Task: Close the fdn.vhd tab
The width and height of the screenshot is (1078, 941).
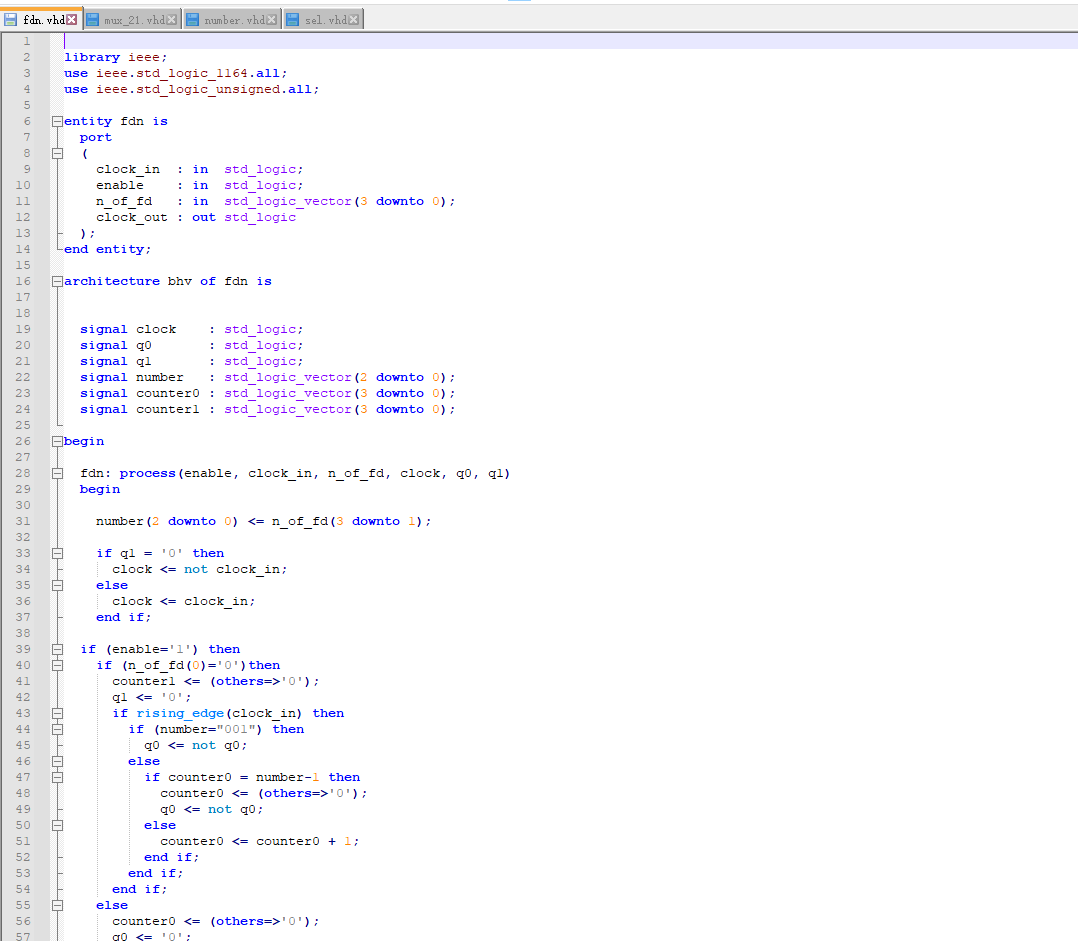Action: [72, 20]
